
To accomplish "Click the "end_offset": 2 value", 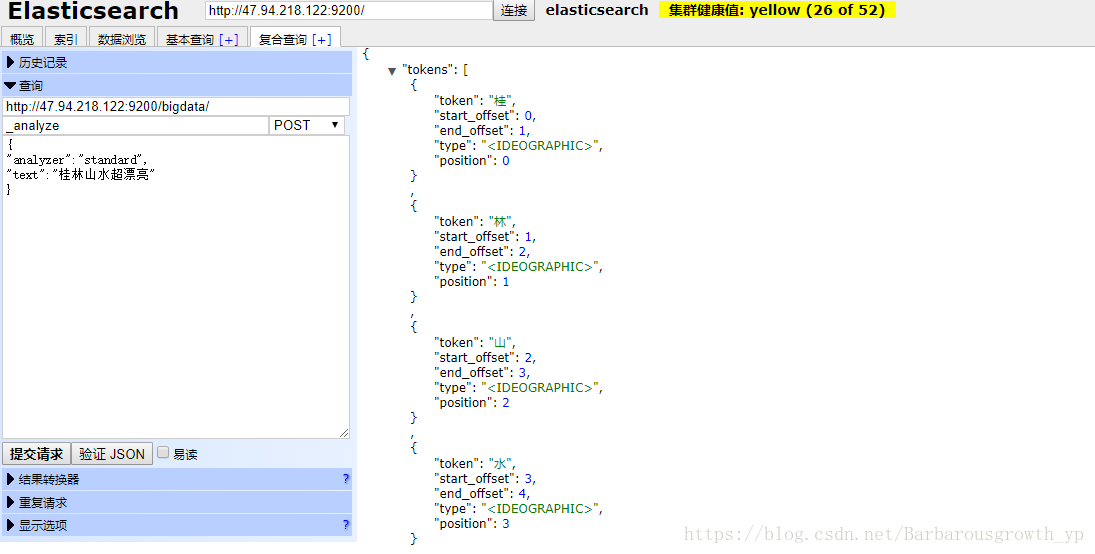I will (x=522, y=252).
